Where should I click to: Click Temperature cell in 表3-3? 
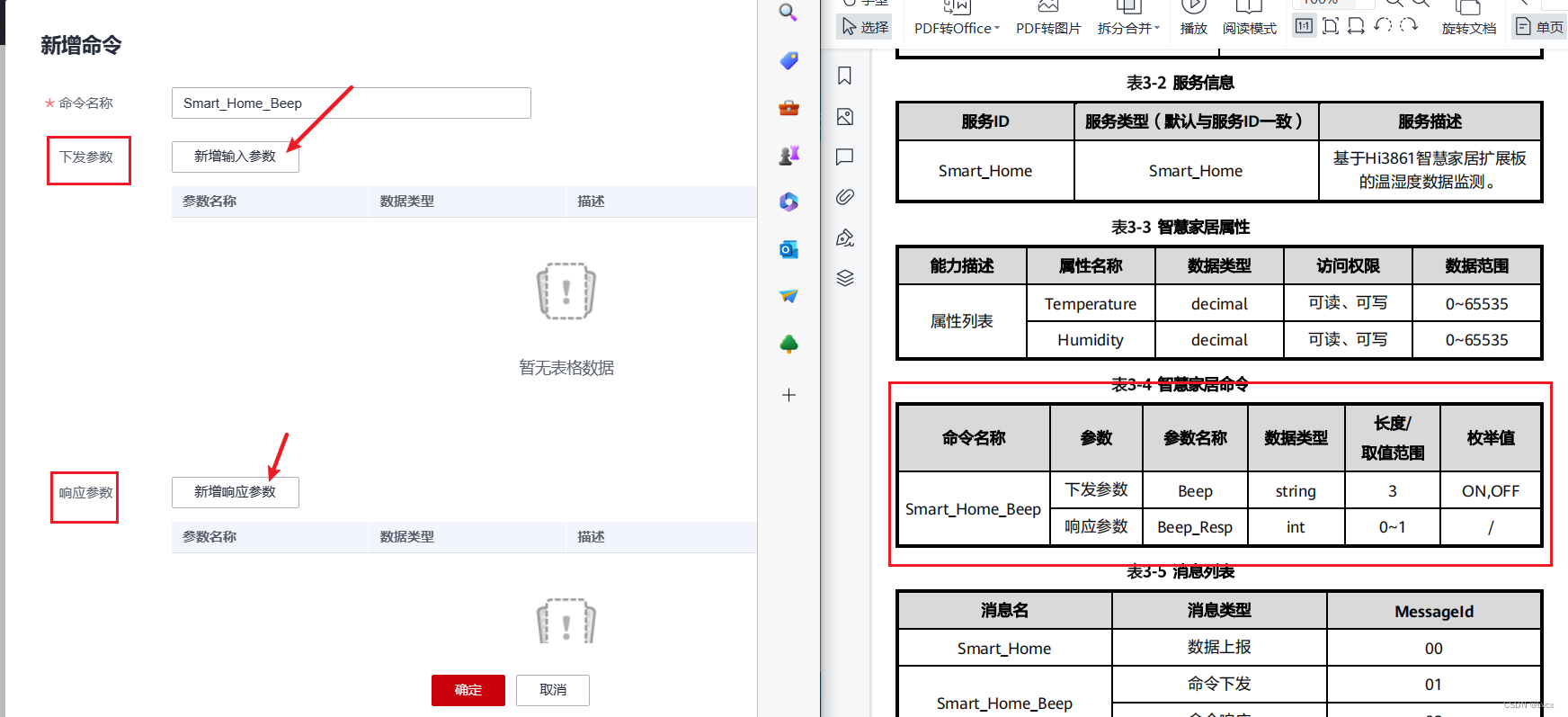pyautogui.click(x=1091, y=304)
